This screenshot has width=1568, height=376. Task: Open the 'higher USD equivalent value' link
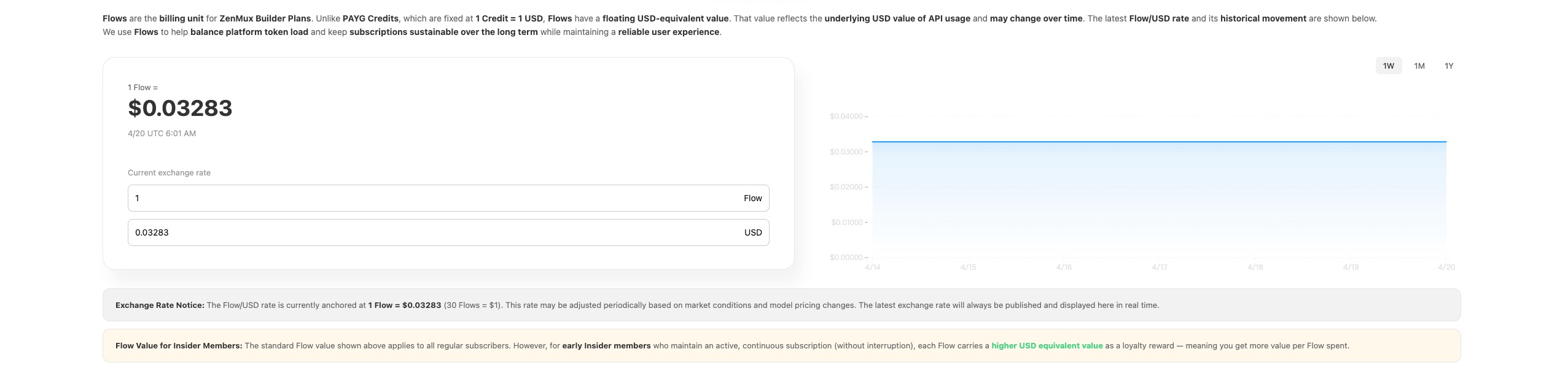(1047, 346)
